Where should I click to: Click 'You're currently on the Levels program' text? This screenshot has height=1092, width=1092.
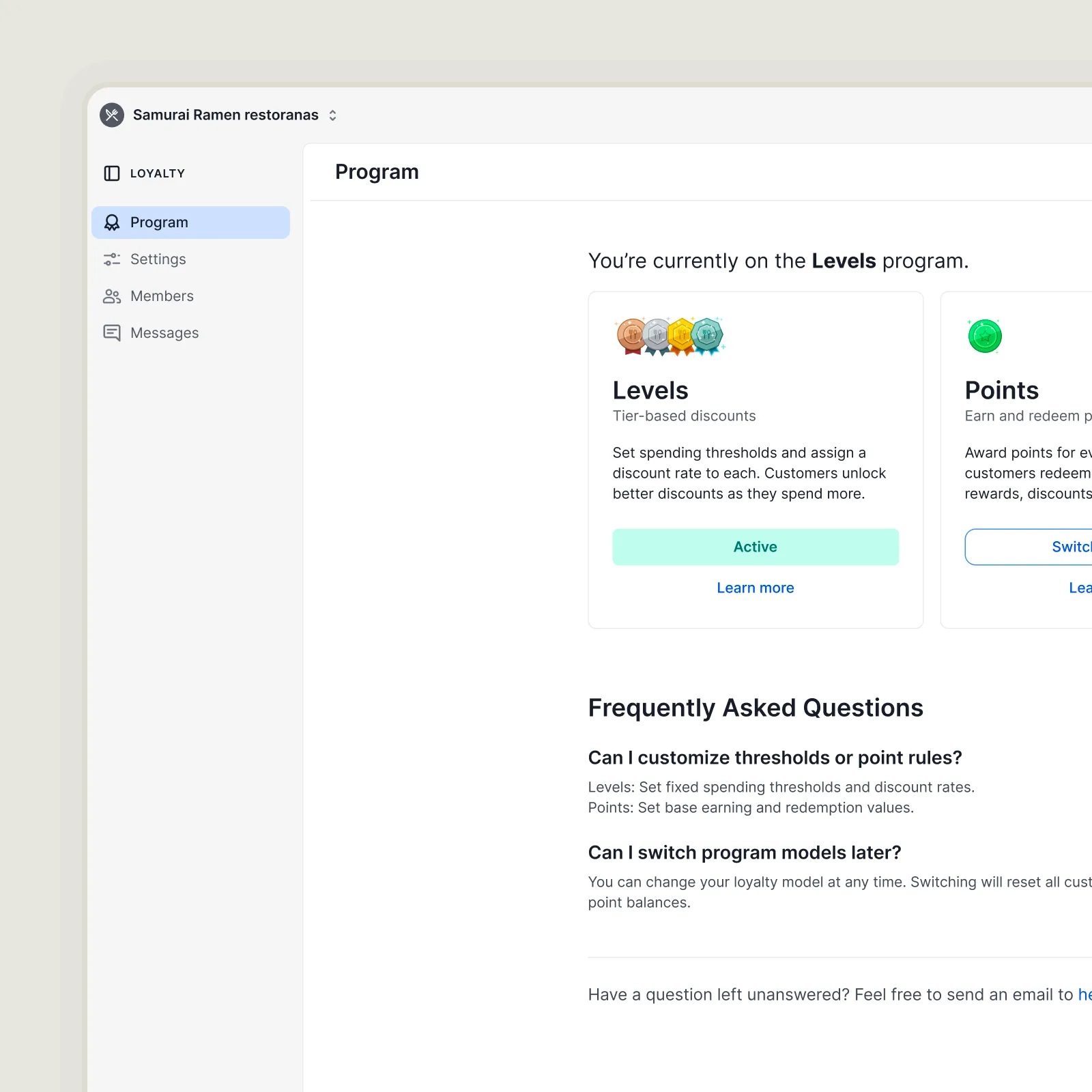pyautogui.click(x=779, y=261)
